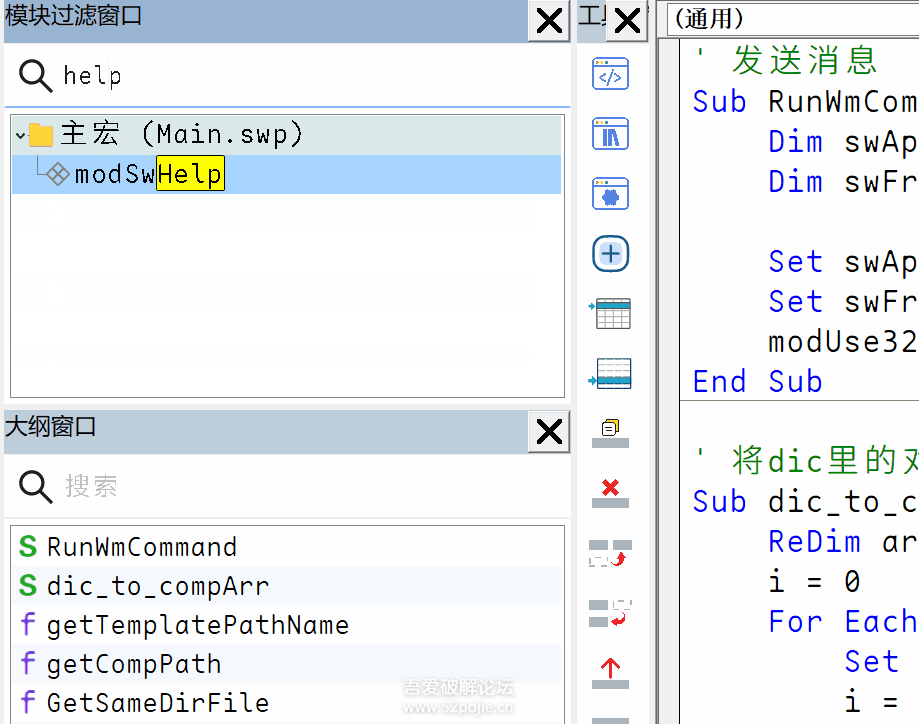Image resolution: width=919 pixels, height=724 pixels.
Task: Collapse the 主宏 (Main.swp) tree node
Action: point(20,135)
